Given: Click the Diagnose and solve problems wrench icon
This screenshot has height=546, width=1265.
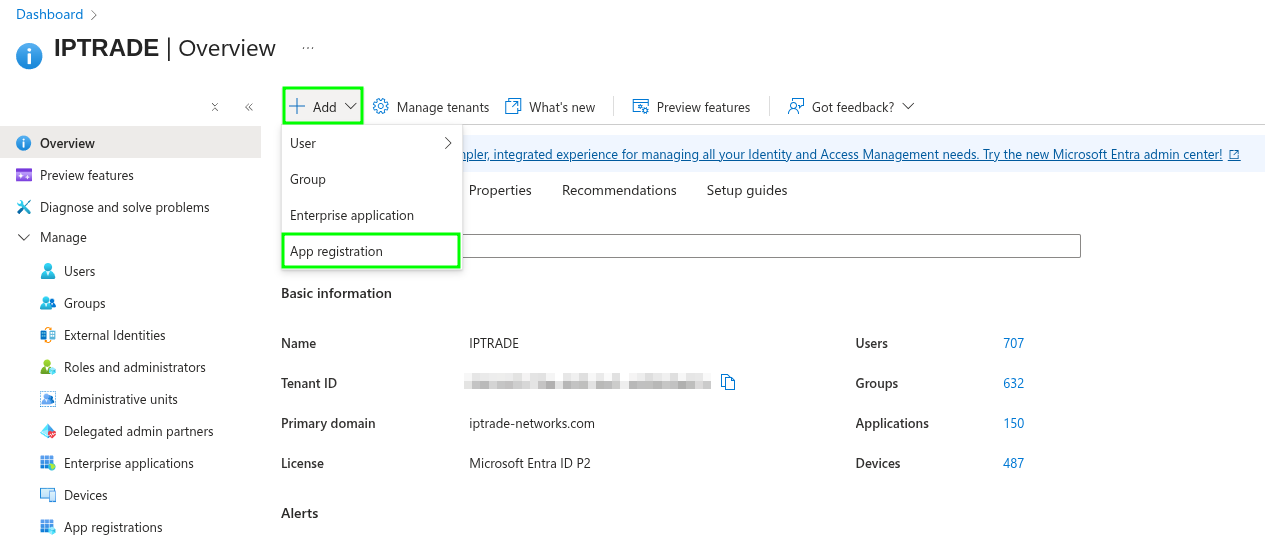Looking at the screenshot, I should (24, 207).
